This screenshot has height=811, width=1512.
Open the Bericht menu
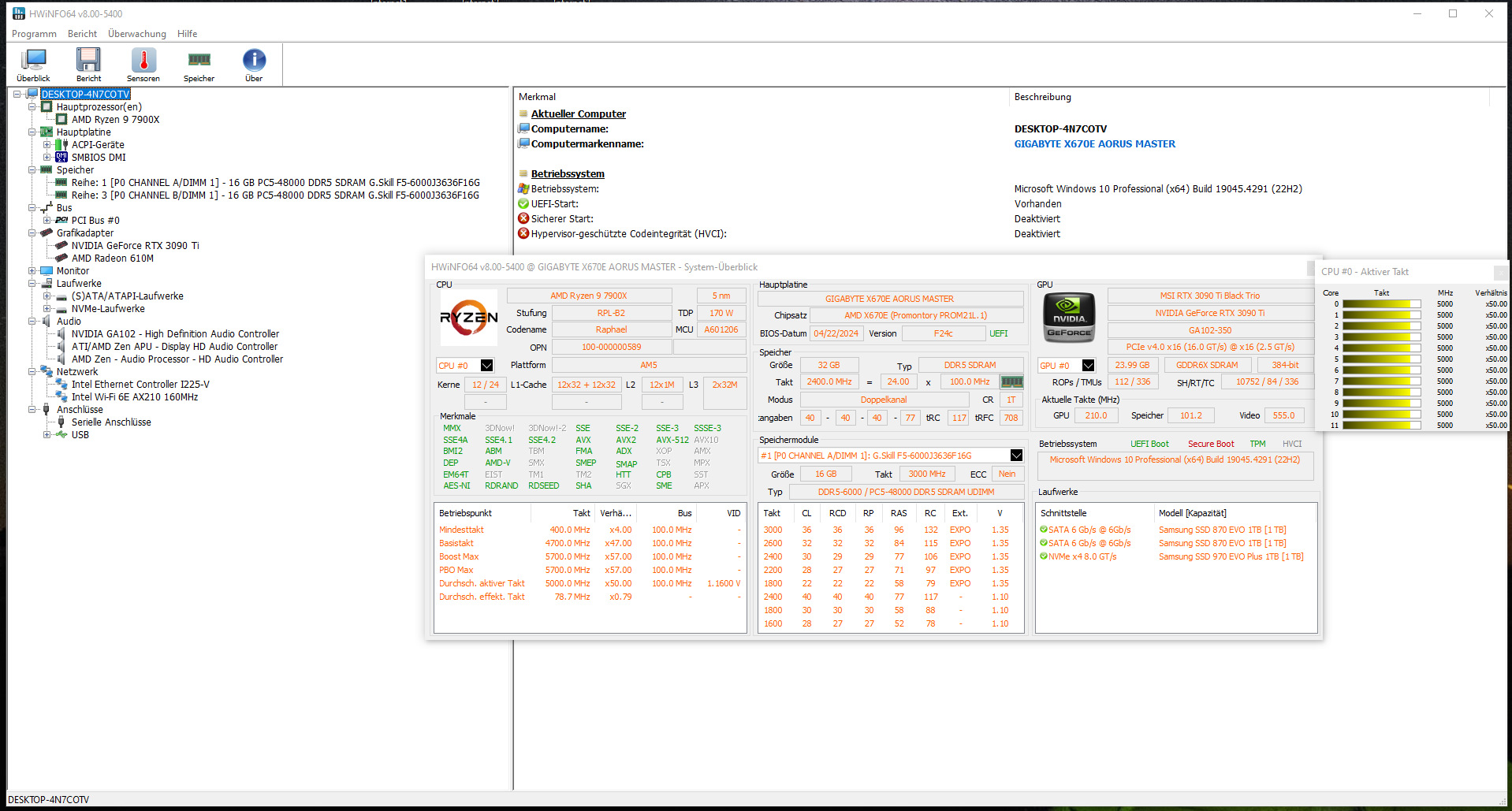coord(82,34)
